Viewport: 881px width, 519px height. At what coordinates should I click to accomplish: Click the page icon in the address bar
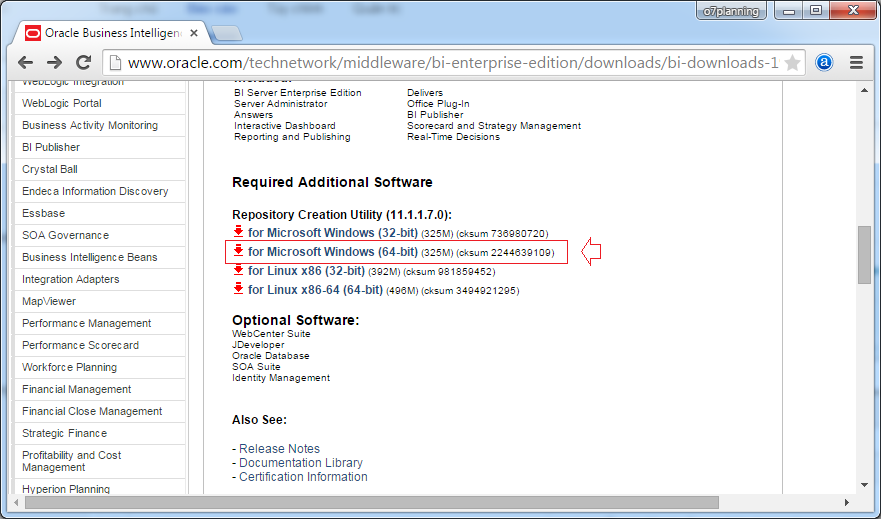[x=115, y=62]
